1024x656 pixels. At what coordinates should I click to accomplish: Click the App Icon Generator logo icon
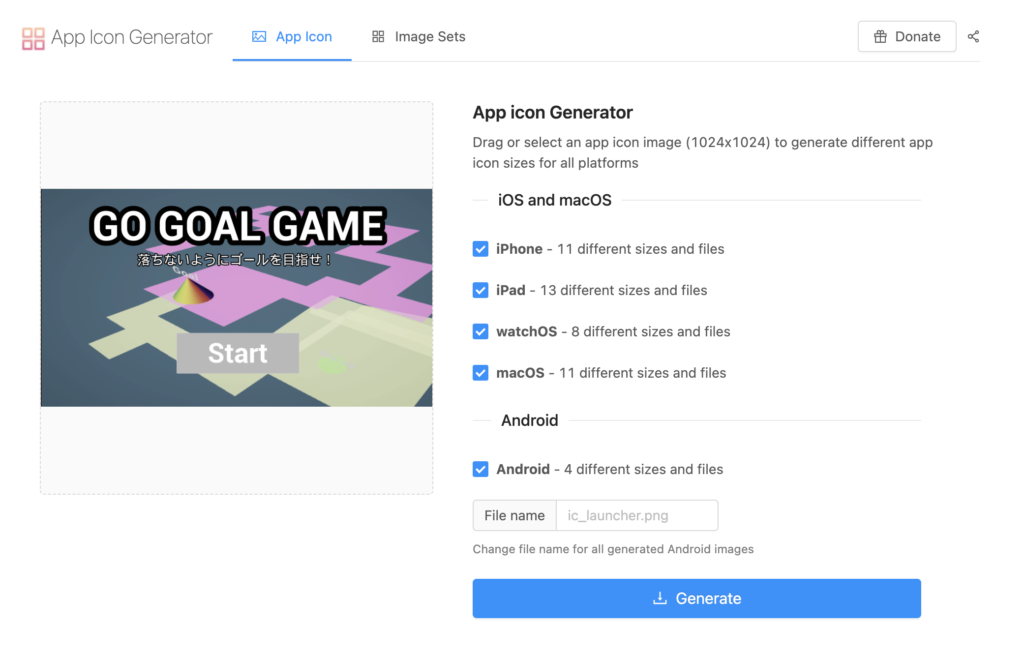[33, 38]
